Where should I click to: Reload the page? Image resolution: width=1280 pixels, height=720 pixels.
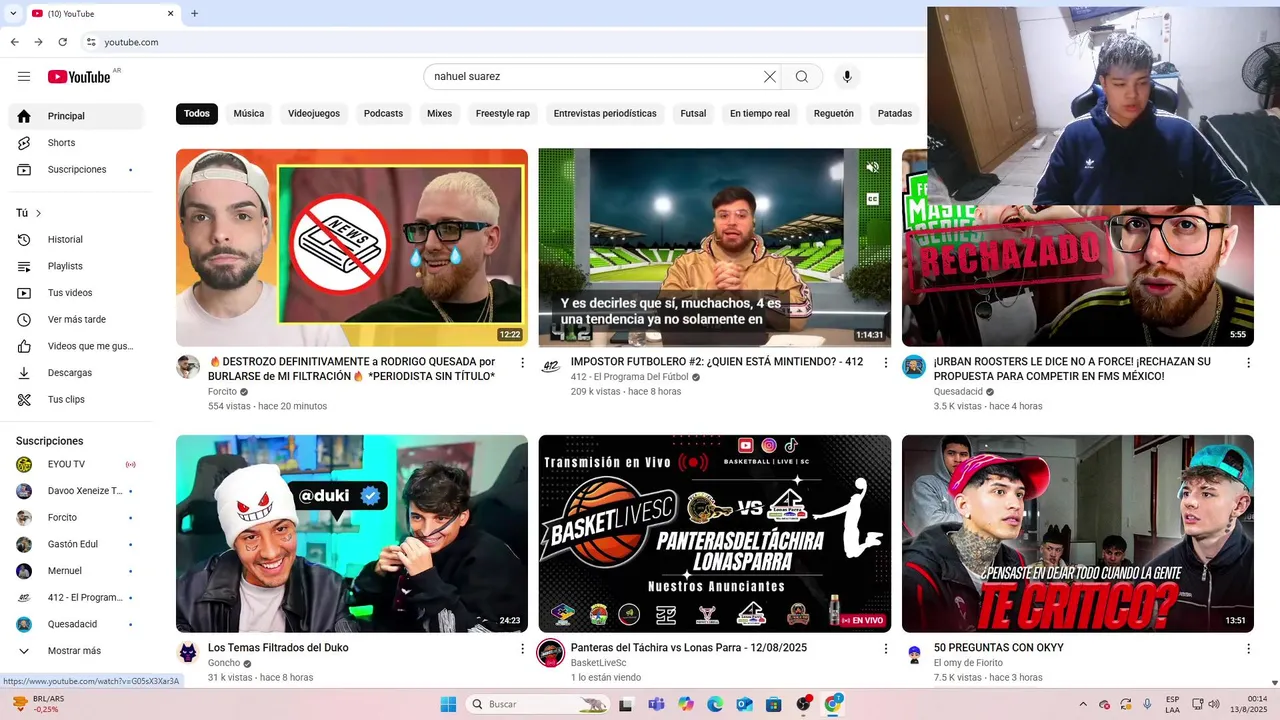coord(62,42)
